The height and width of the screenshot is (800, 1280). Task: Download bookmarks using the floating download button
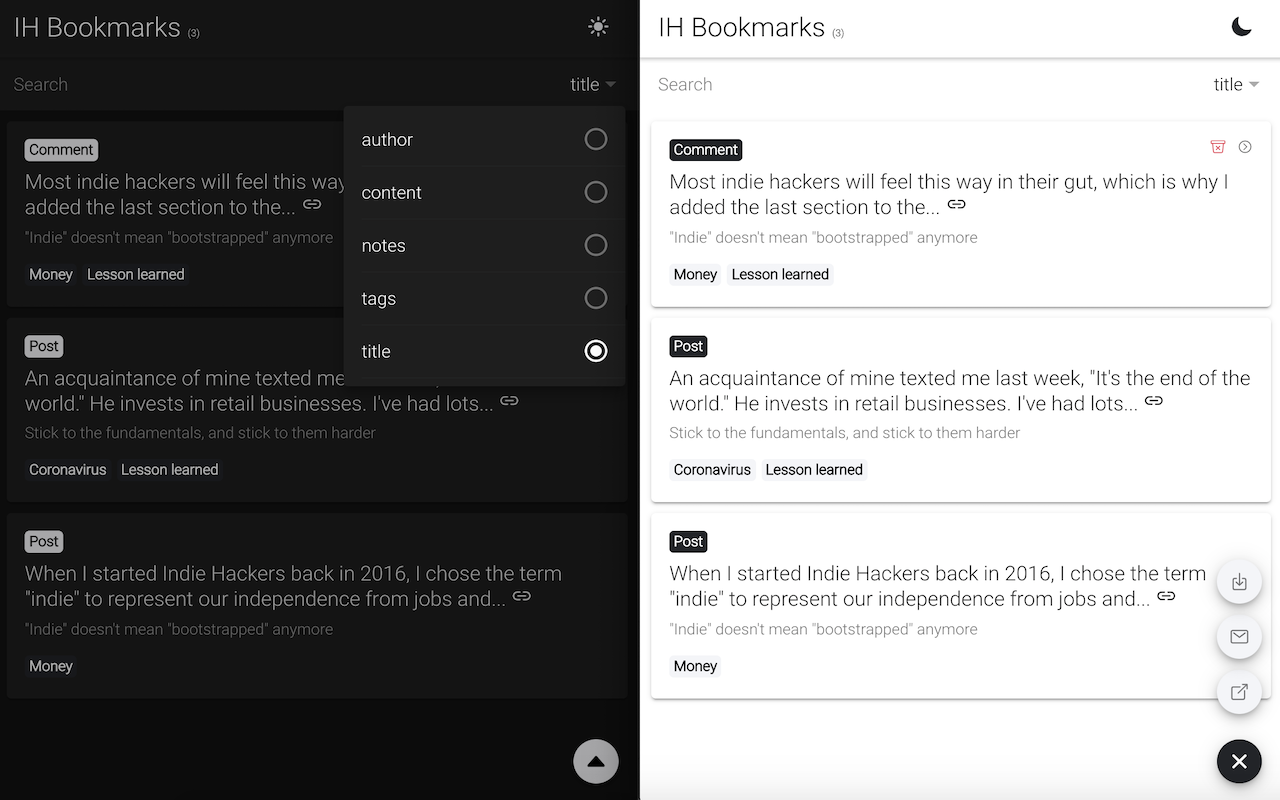[x=1239, y=582]
